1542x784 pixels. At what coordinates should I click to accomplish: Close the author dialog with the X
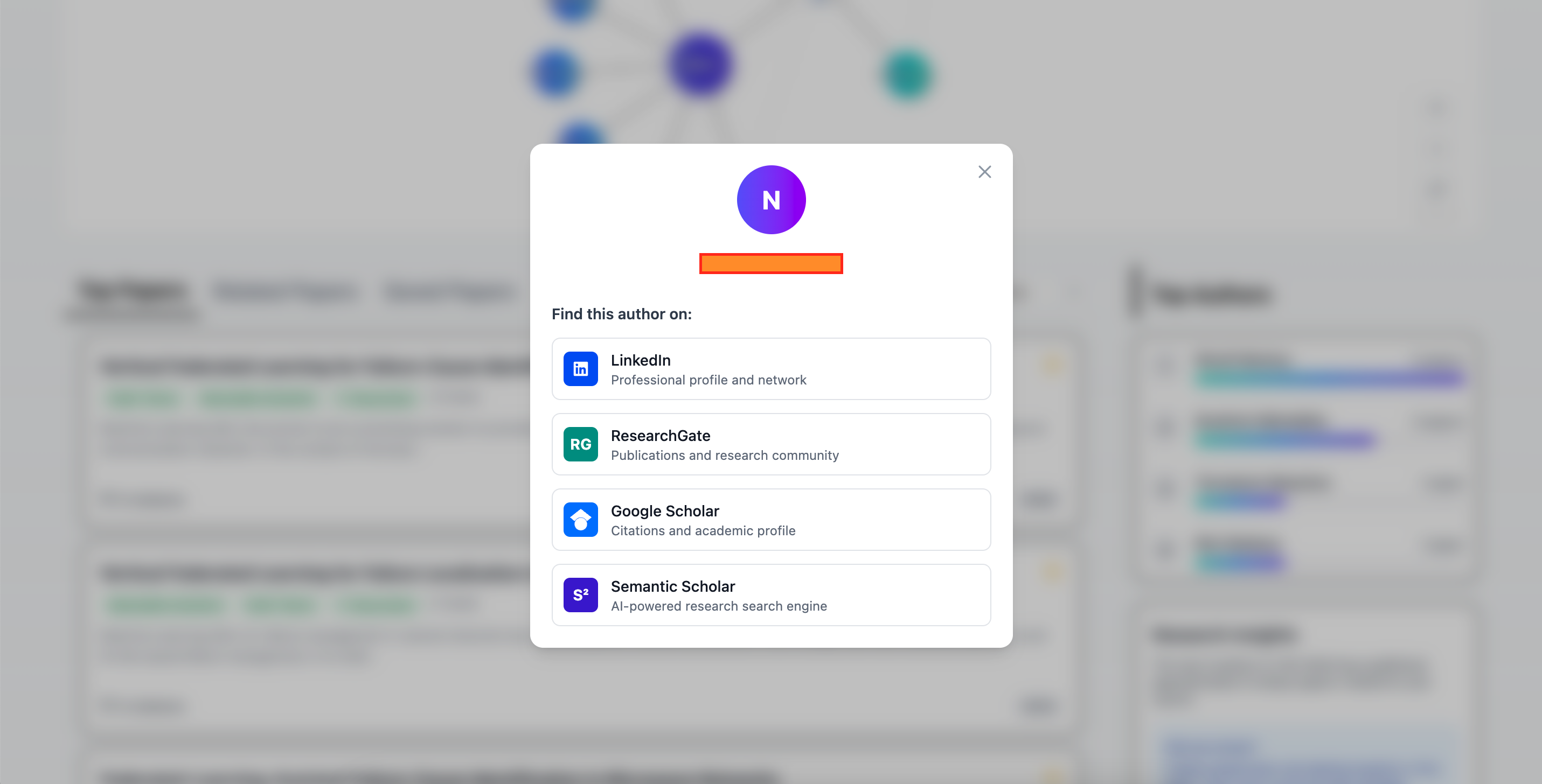point(984,172)
